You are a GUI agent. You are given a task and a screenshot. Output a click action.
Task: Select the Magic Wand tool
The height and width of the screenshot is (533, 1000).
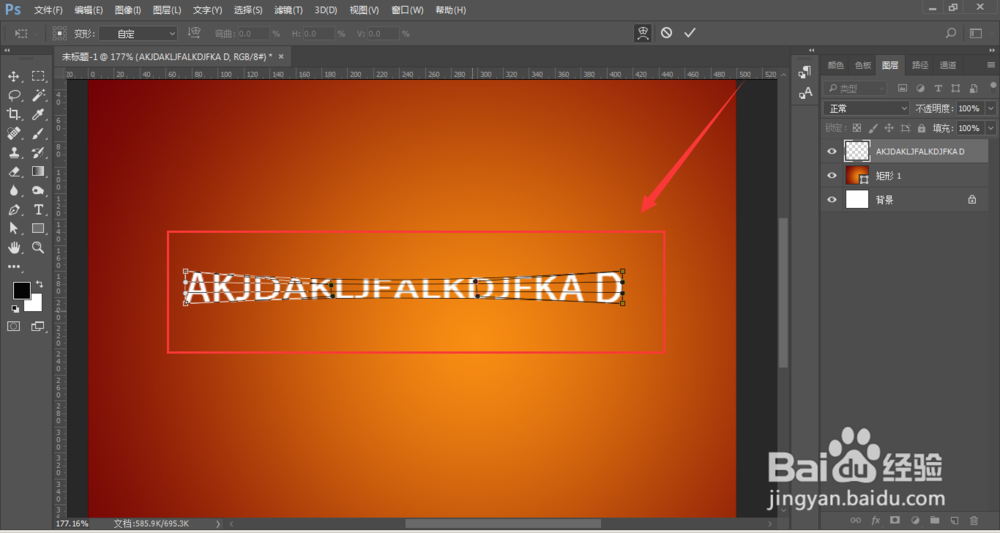click(38, 96)
